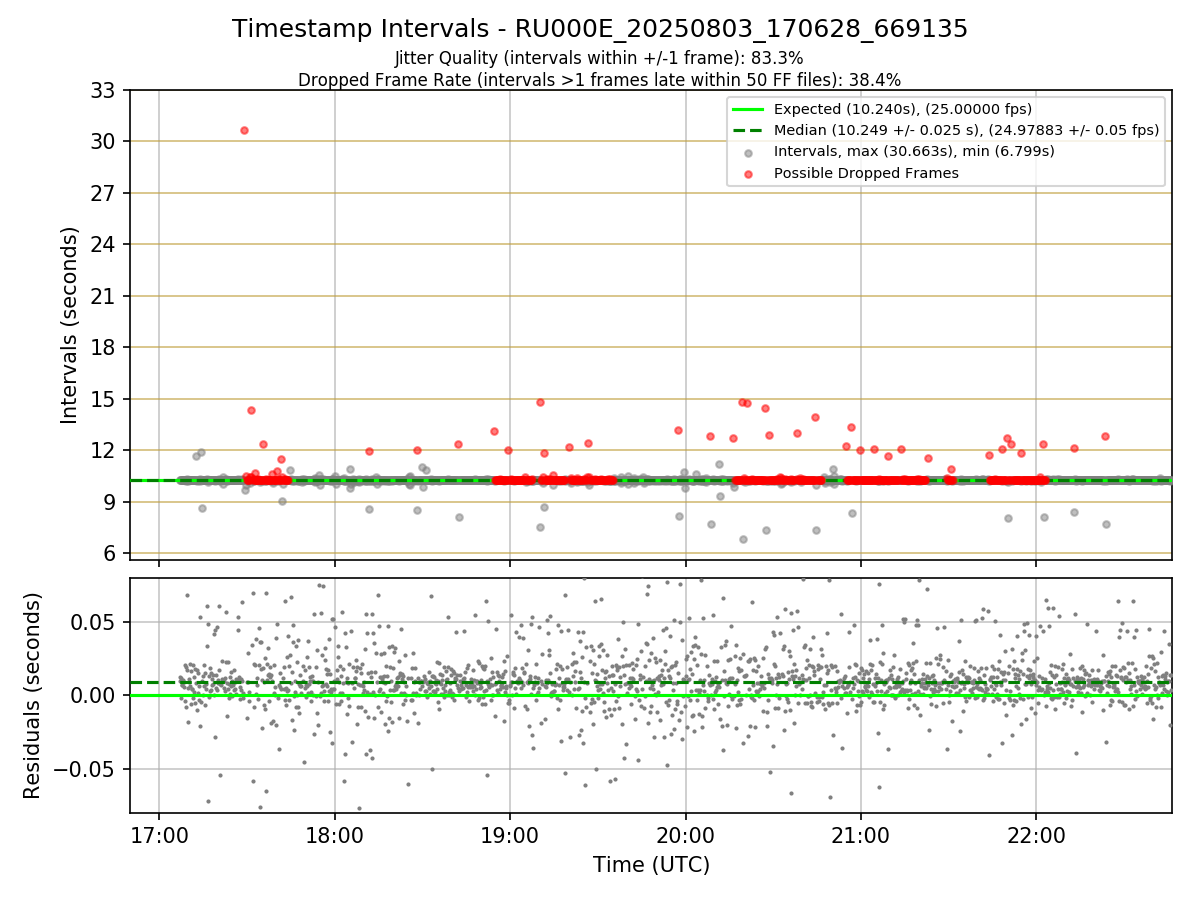Click the red outlier point near 30.6 seconds
The height and width of the screenshot is (900, 1200).
click(244, 130)
